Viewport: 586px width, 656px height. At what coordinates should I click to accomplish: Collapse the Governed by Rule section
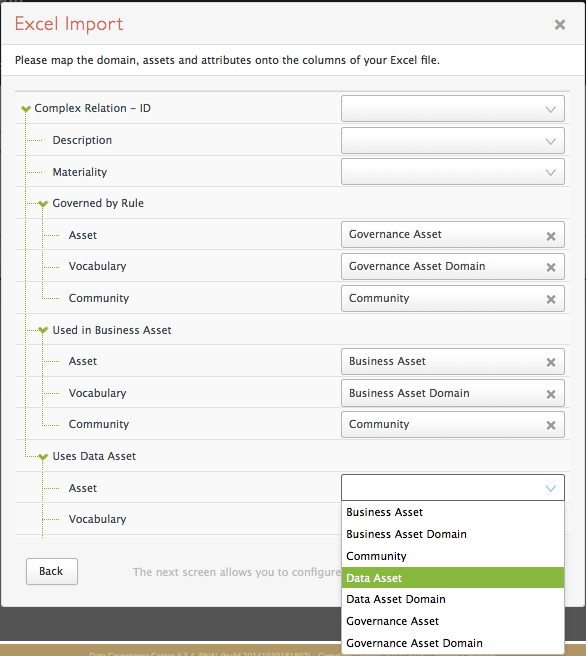click(43, 204)
